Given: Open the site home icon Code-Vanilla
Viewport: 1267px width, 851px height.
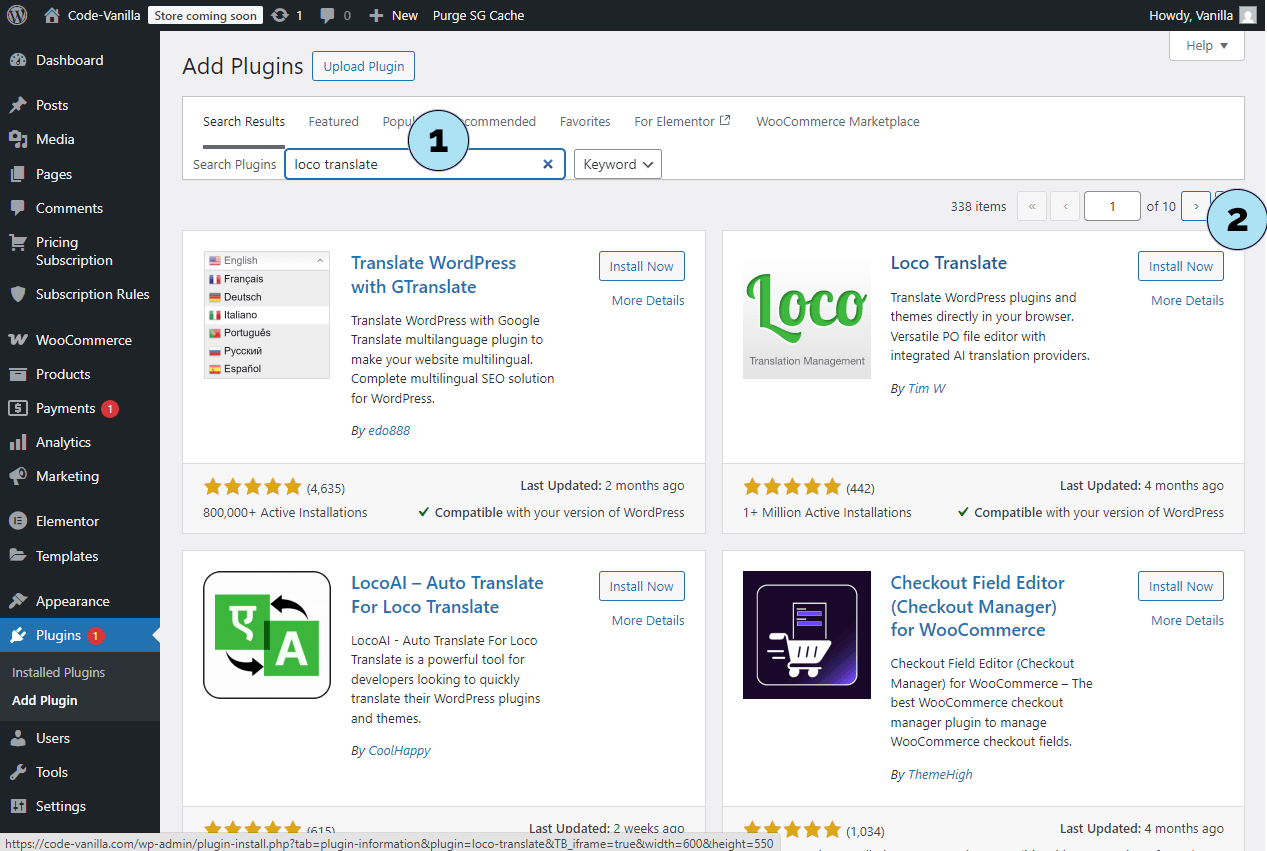Looking at the screenshot, I should click(52, 15).
